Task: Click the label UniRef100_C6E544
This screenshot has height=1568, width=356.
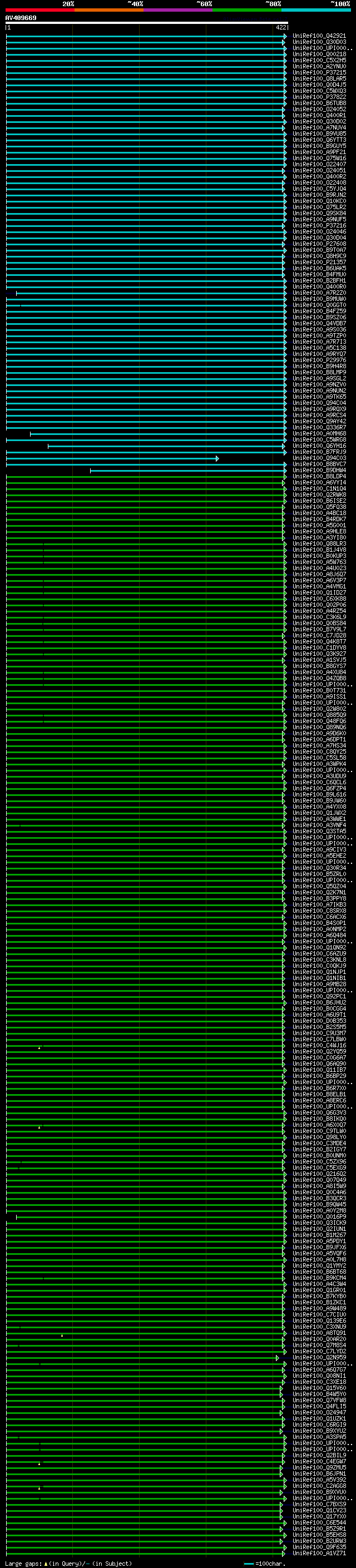Action: point(319,1523)
